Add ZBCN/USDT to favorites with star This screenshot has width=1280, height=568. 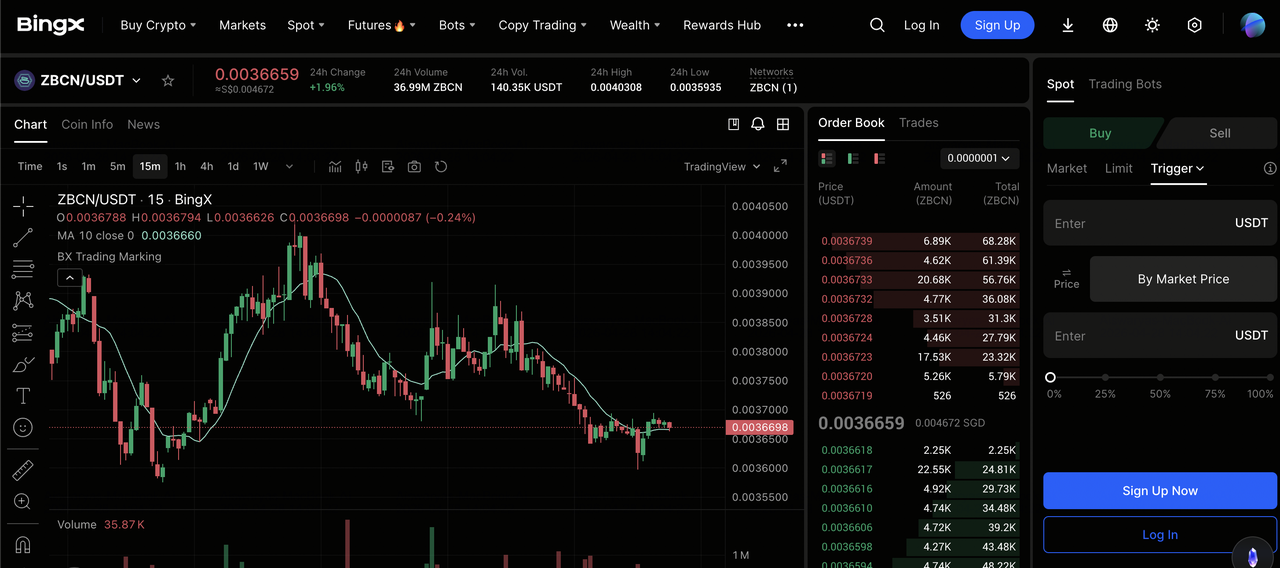pos(168,81)
